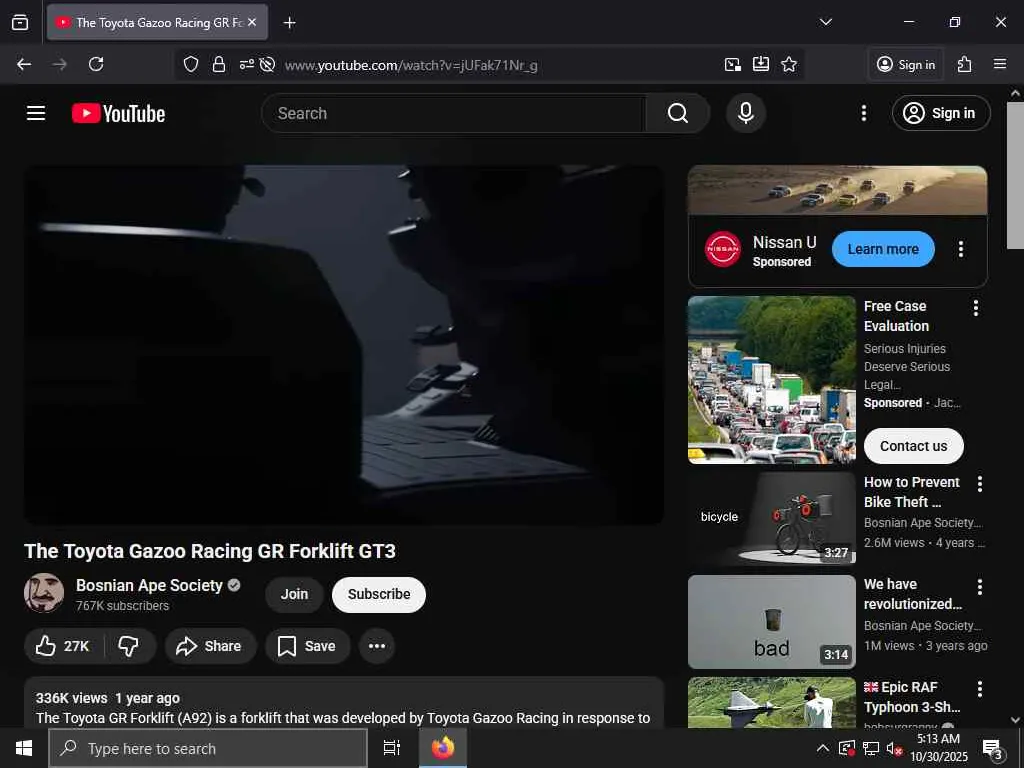Open the YouTube hamburger guide menu
The image size is (1024, 768).
coord(36,113)
